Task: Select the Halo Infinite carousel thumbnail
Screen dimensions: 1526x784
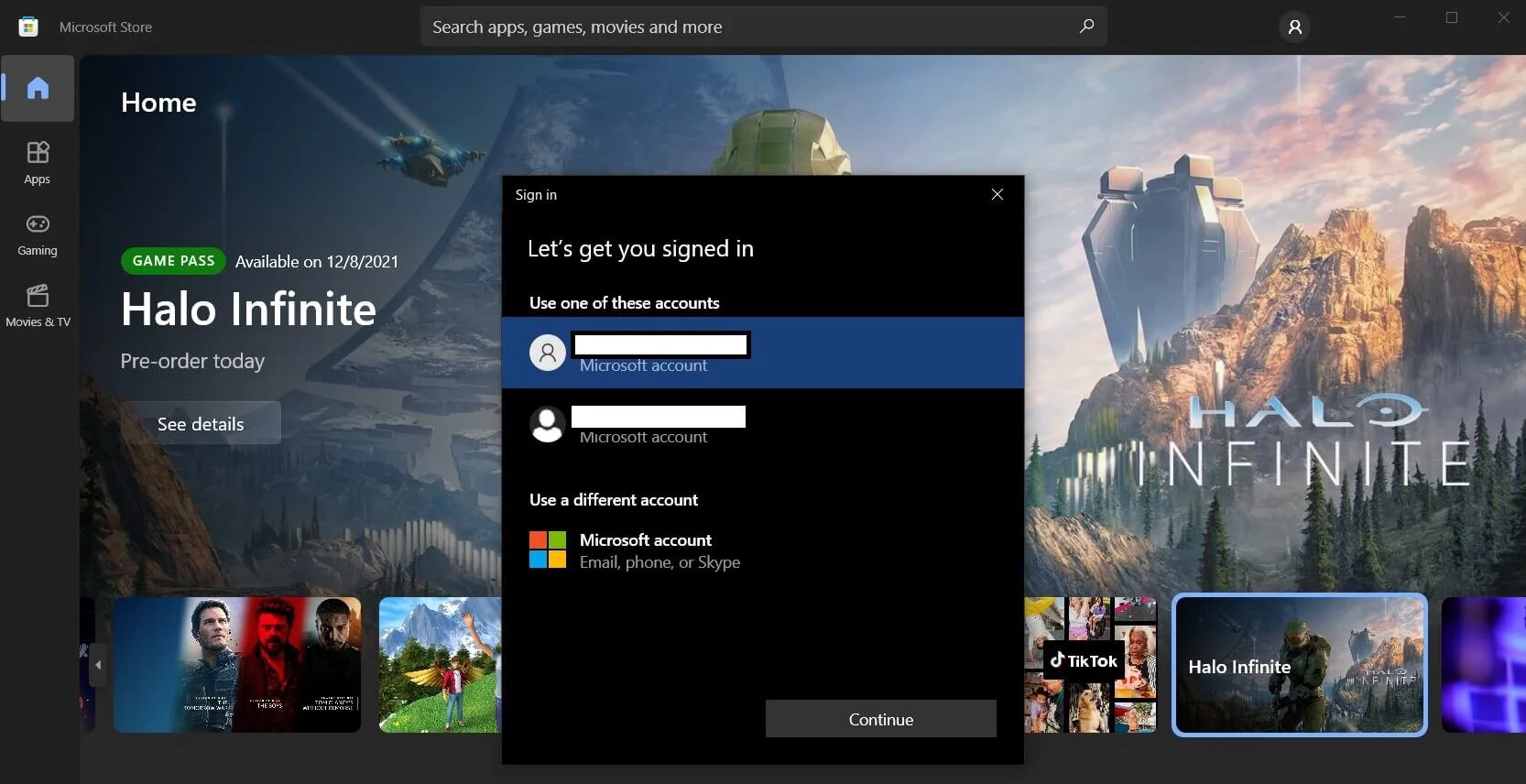Action: tap(1300, 665)
